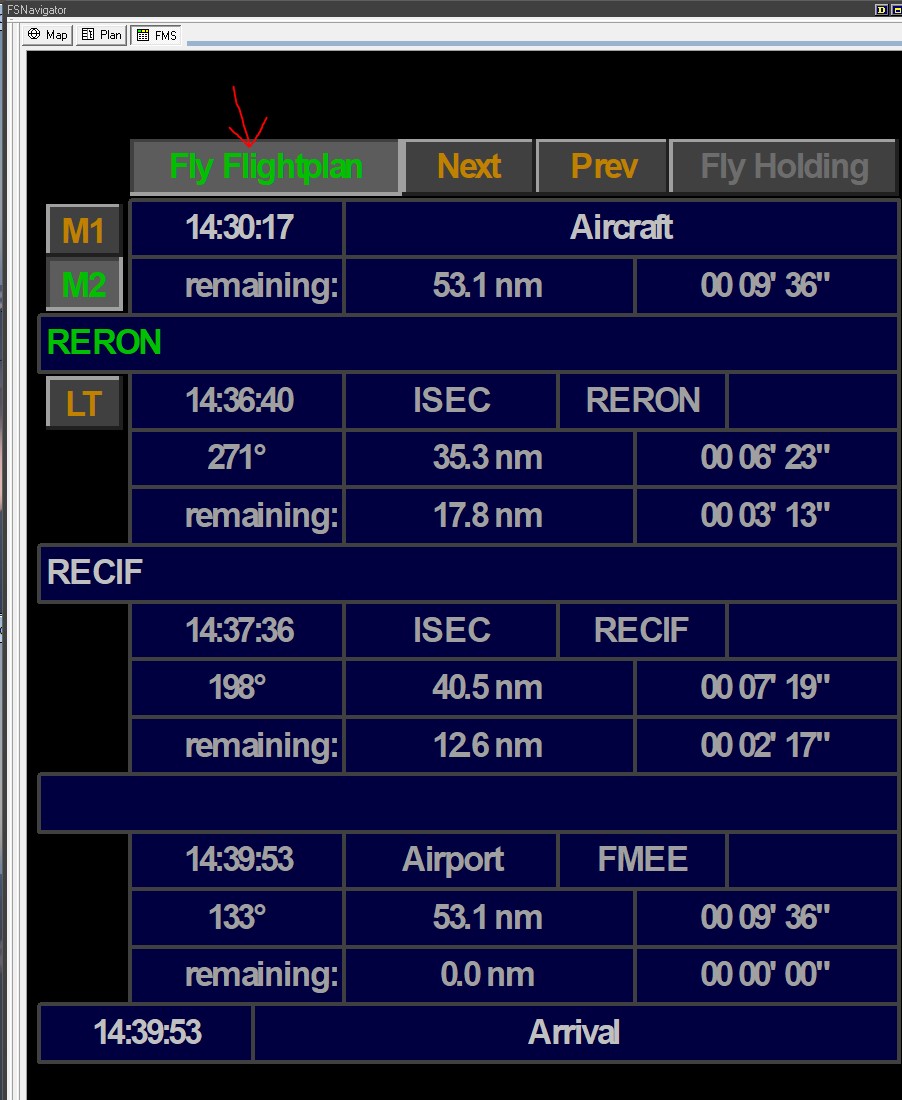Click the 133° heading cell
This screenshot has height=1100, width=902.
(x=238, y=918)
